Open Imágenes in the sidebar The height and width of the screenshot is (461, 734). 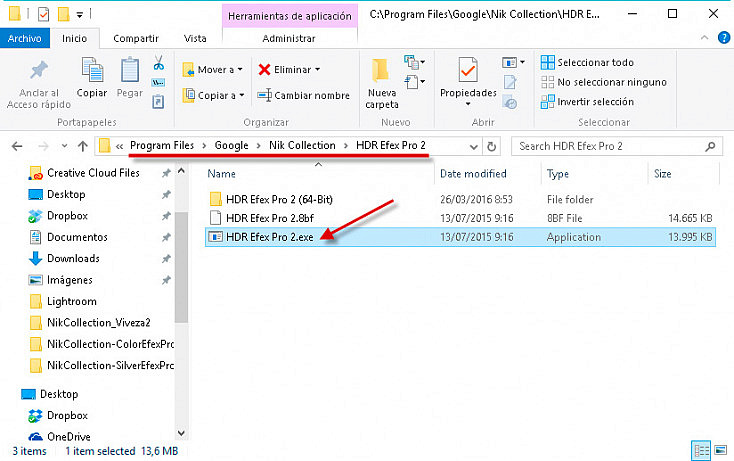(x=70, y=280)
